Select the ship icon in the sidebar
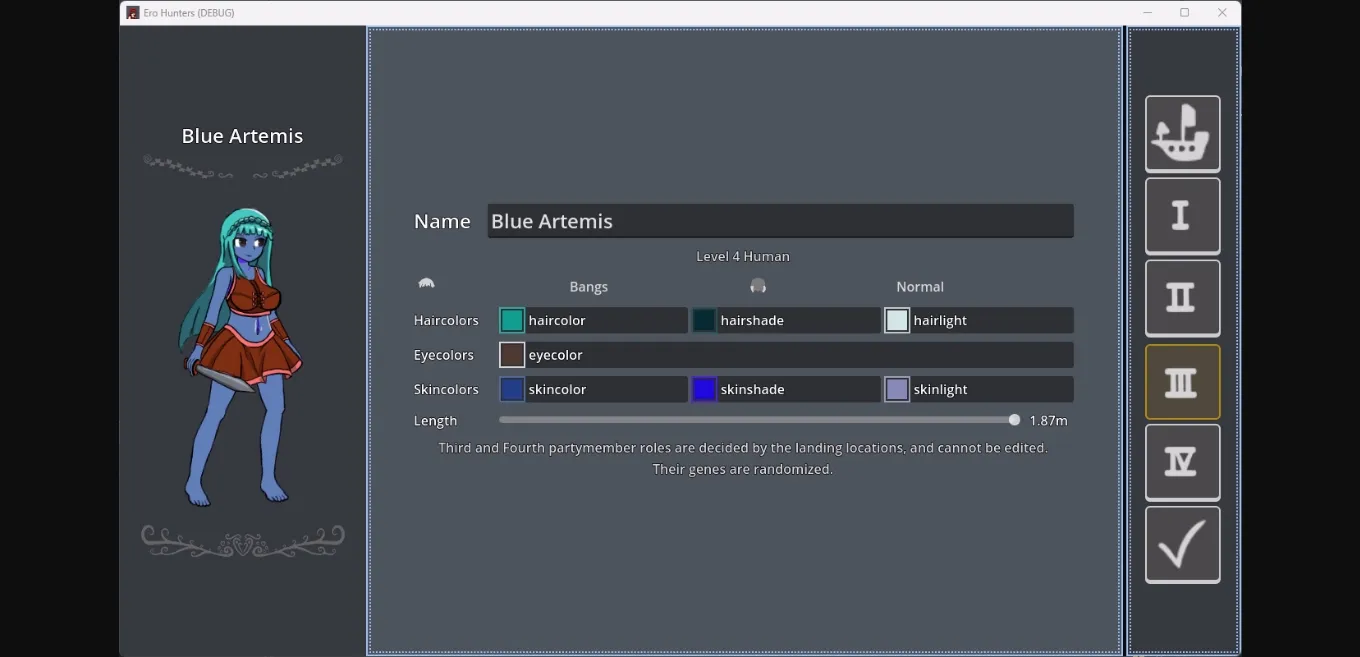 coord(1183,133)
